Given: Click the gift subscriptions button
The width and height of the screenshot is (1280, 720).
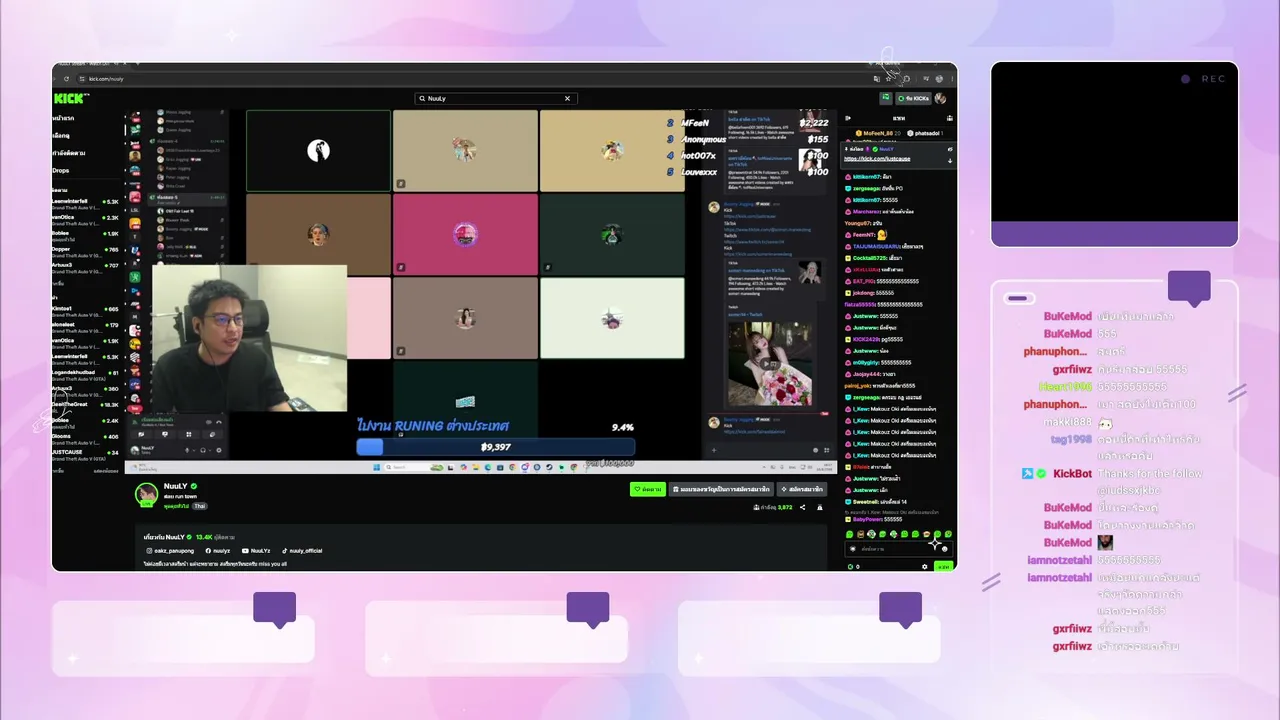Looking at the screenshot, I should click(x=722, y=489).
